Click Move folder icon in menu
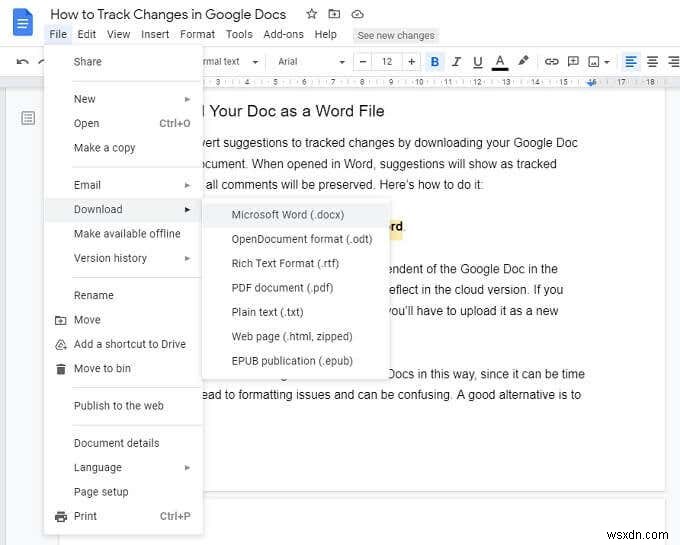The image size is (680, 545). (x=61, y=320)
